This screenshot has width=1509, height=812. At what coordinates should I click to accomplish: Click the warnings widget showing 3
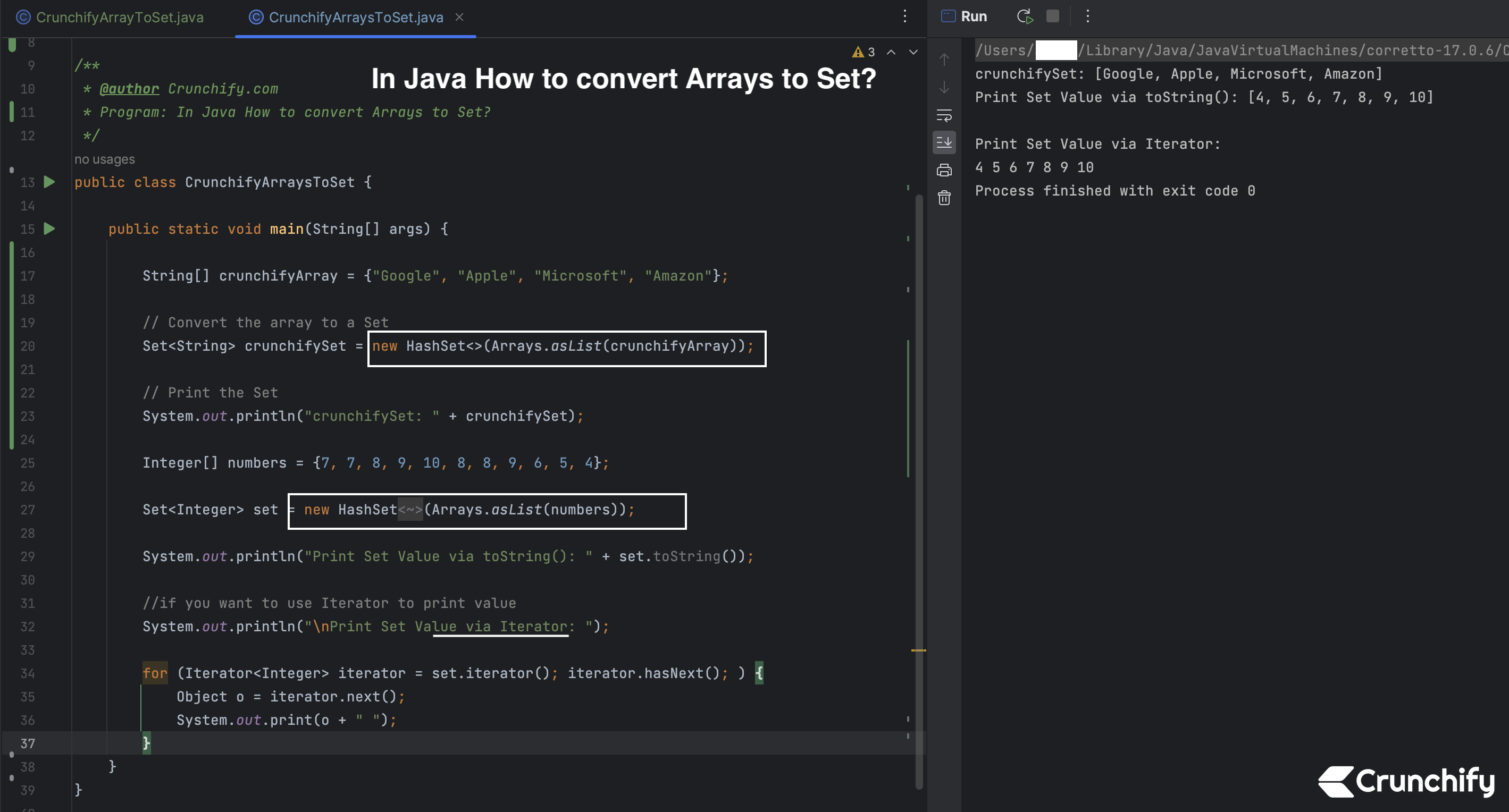click(864, 52)
